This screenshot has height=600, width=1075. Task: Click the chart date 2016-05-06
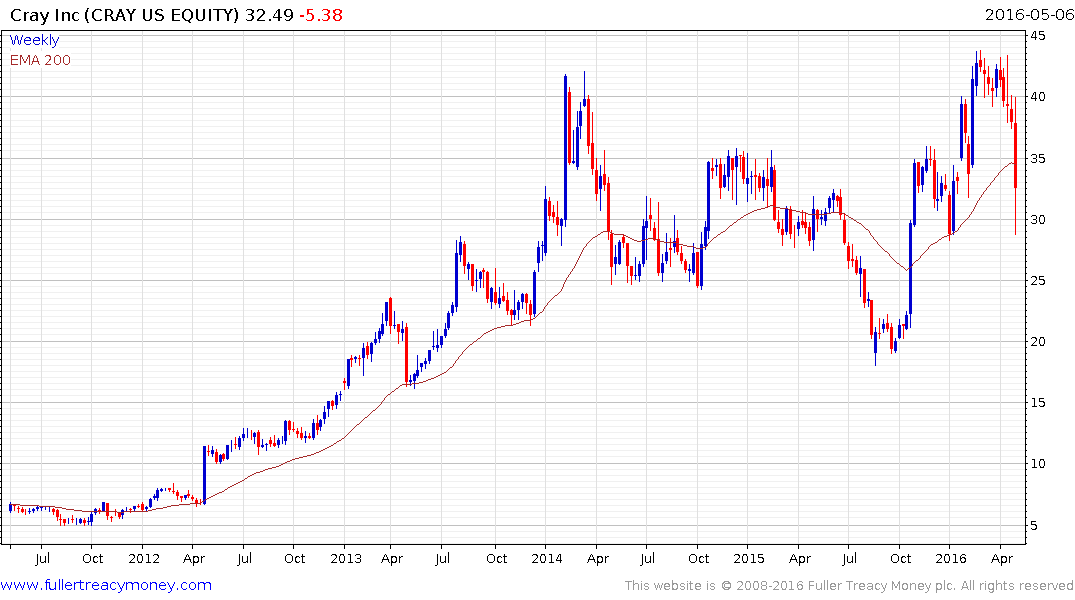(x=1028, y=14)
